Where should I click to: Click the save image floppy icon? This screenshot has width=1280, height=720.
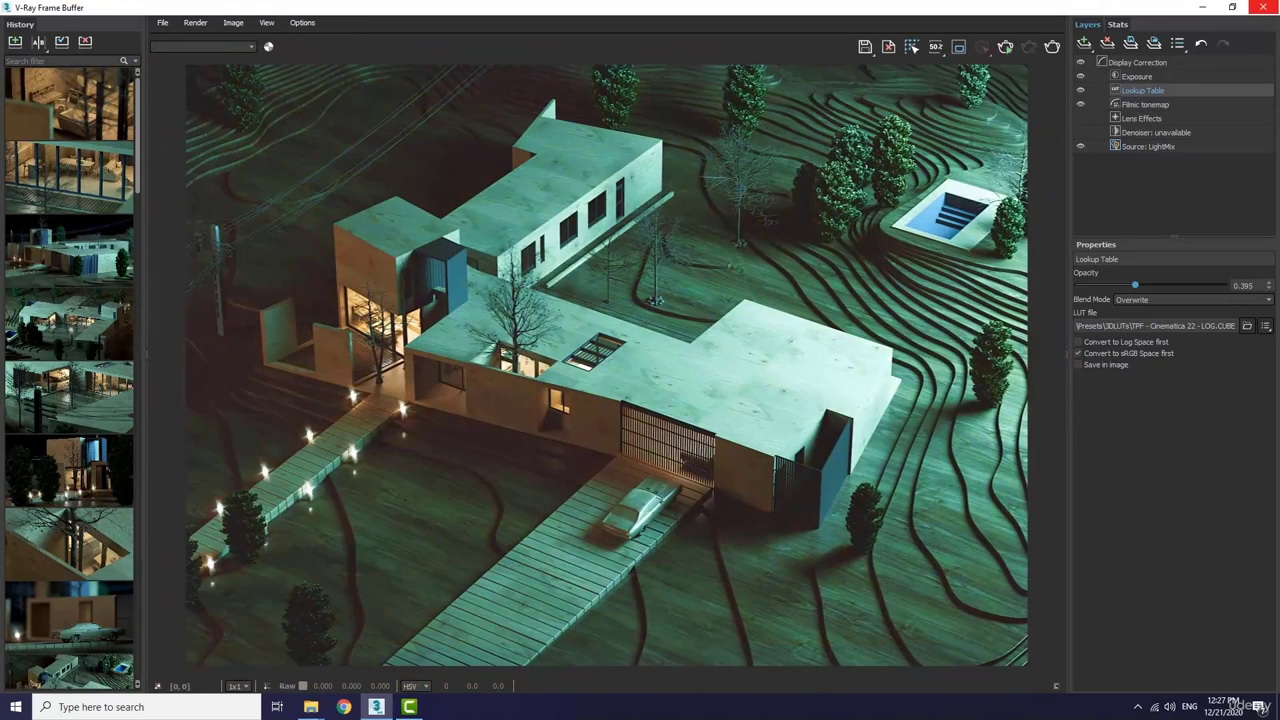point(865,46)
